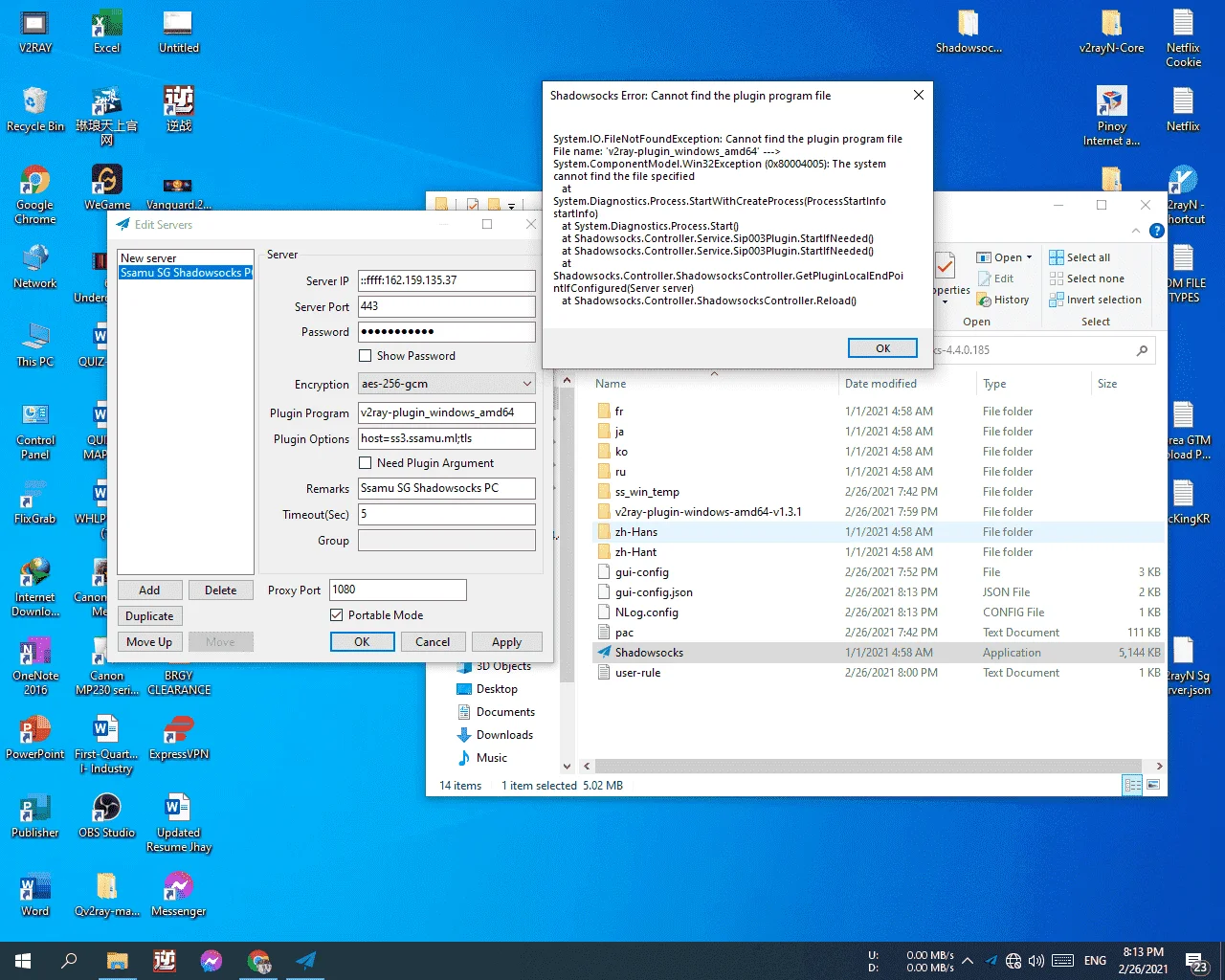Screen dimensions: 1225x980
Task: Click the Proxy Port input field
Action: tap(397, 590)
